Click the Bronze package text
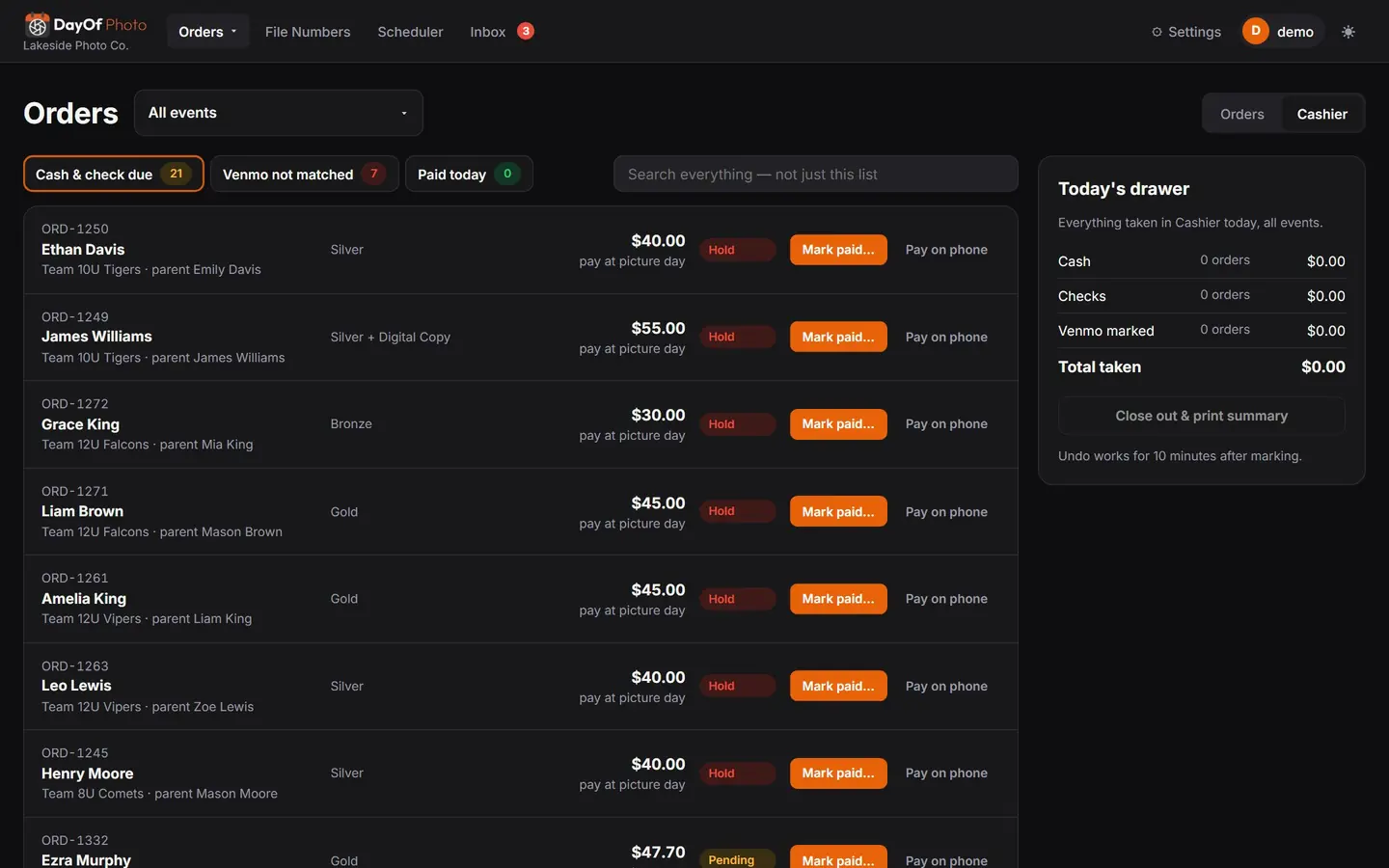The height and width of the screenshot is (868, 1389). (x=351, y=424)
